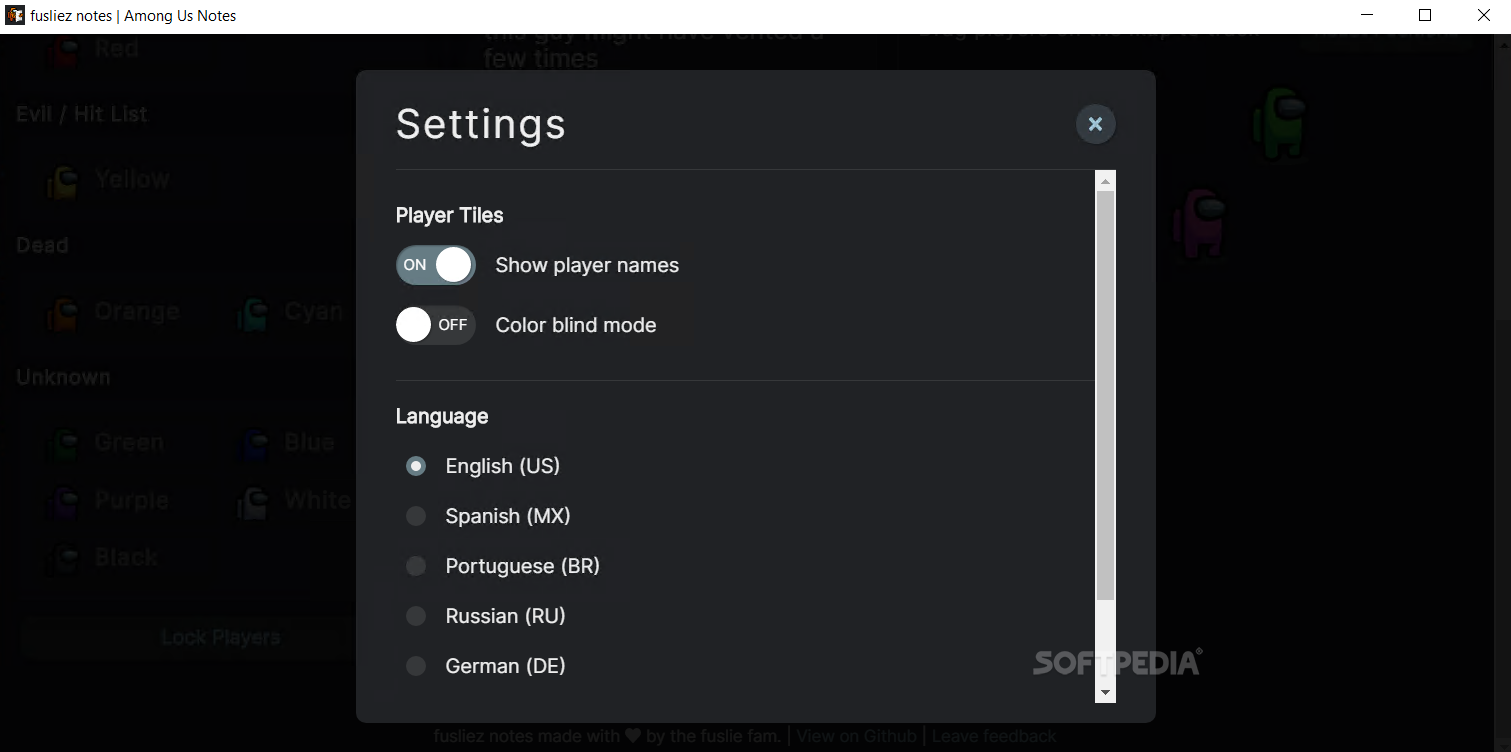Click the Orange crewmate icon in Dead list
The width and height of the screenshot is (1511, 752).
[63, 313]
